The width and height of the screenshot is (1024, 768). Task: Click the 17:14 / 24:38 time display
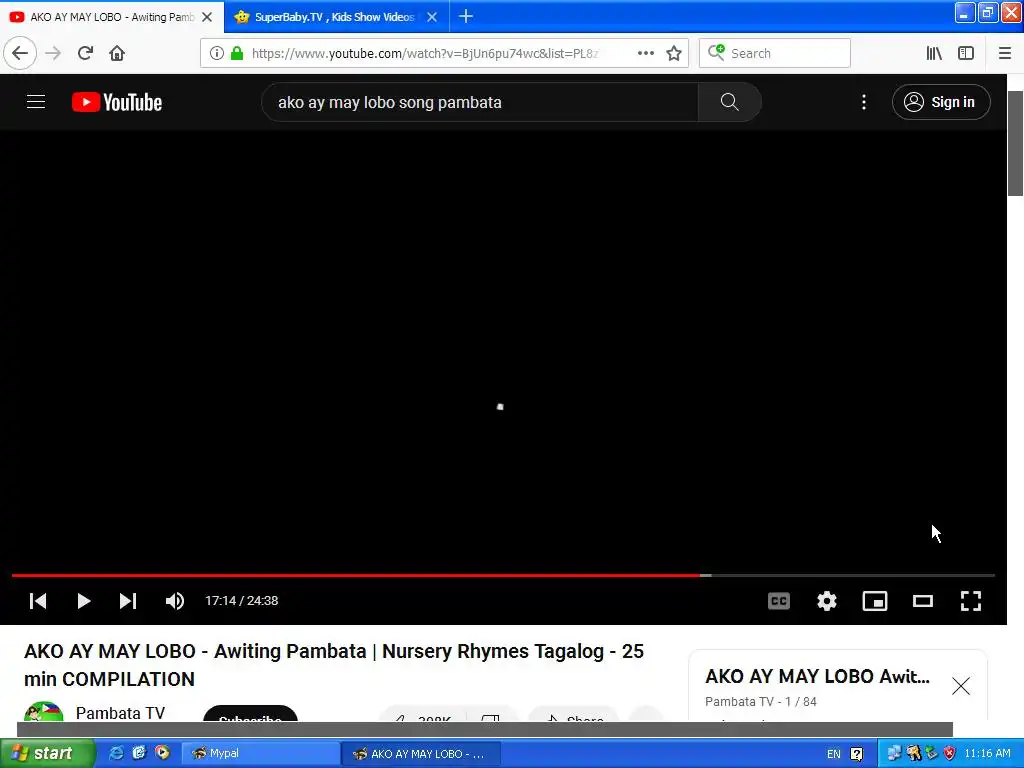pos(242,601)
